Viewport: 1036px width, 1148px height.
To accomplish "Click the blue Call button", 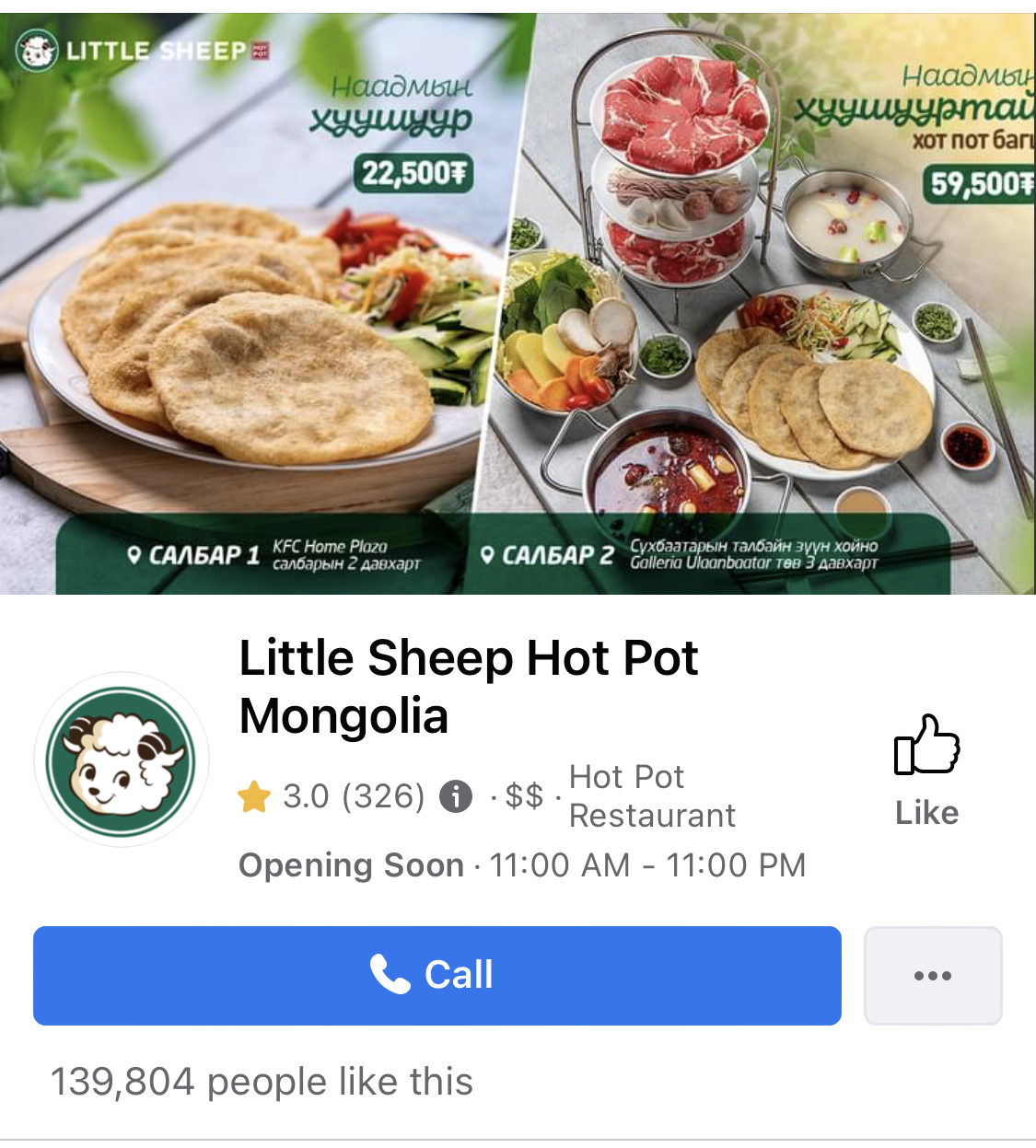I will coord(437,976).
